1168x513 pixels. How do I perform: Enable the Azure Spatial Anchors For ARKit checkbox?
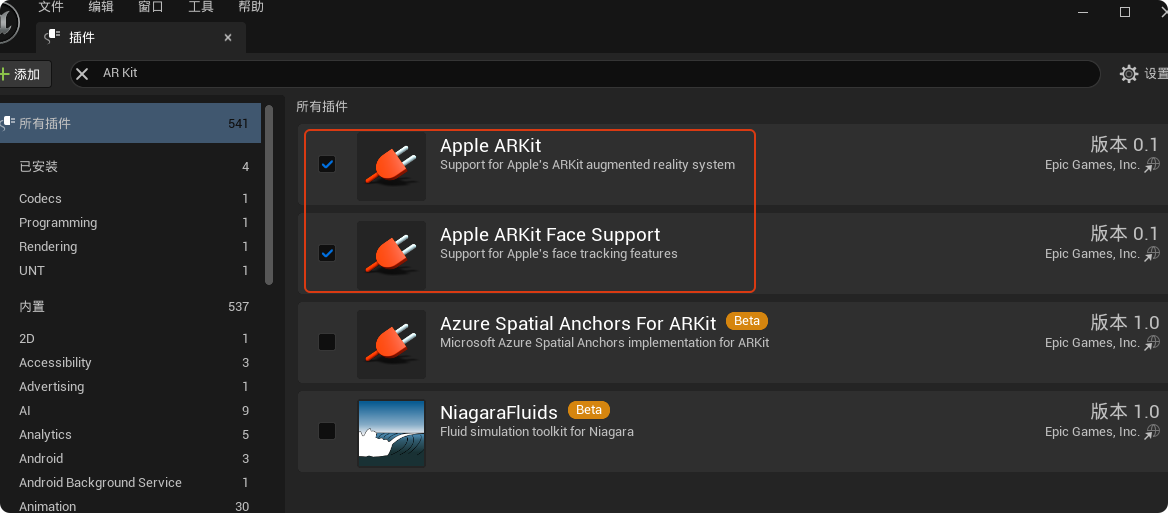click(x=327, y=342)
